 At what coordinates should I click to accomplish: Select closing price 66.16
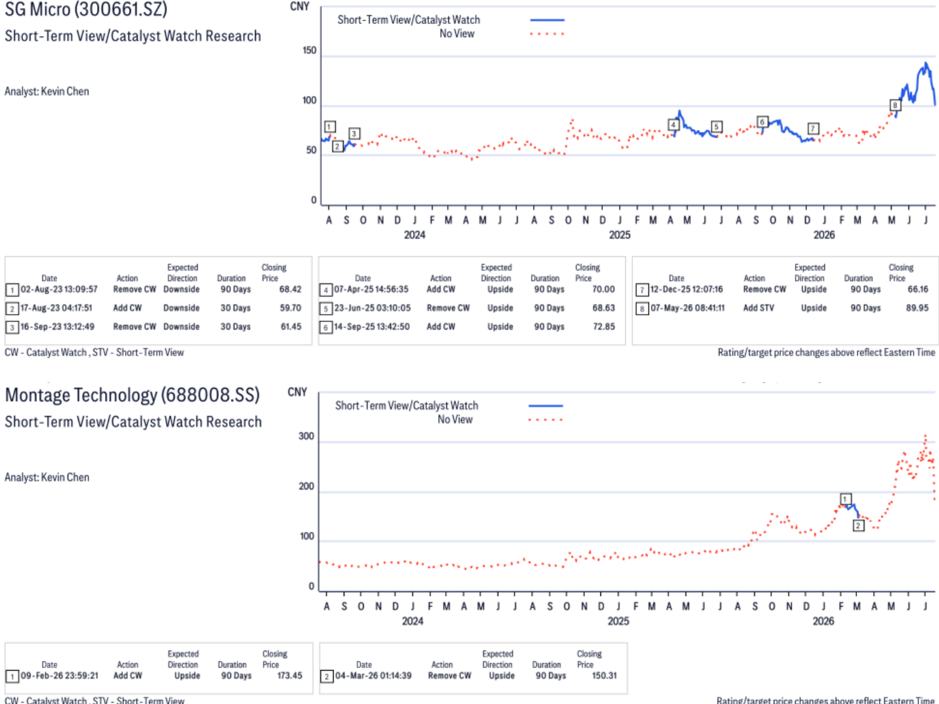coord(917,289)
